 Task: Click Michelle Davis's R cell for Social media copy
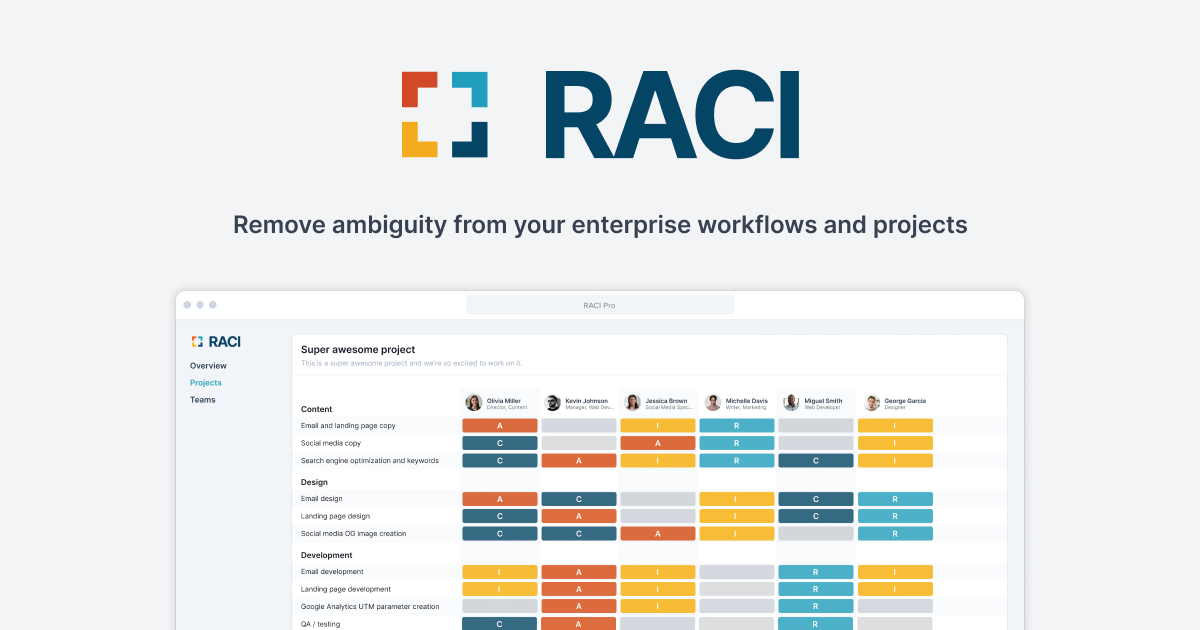(737, 443)
